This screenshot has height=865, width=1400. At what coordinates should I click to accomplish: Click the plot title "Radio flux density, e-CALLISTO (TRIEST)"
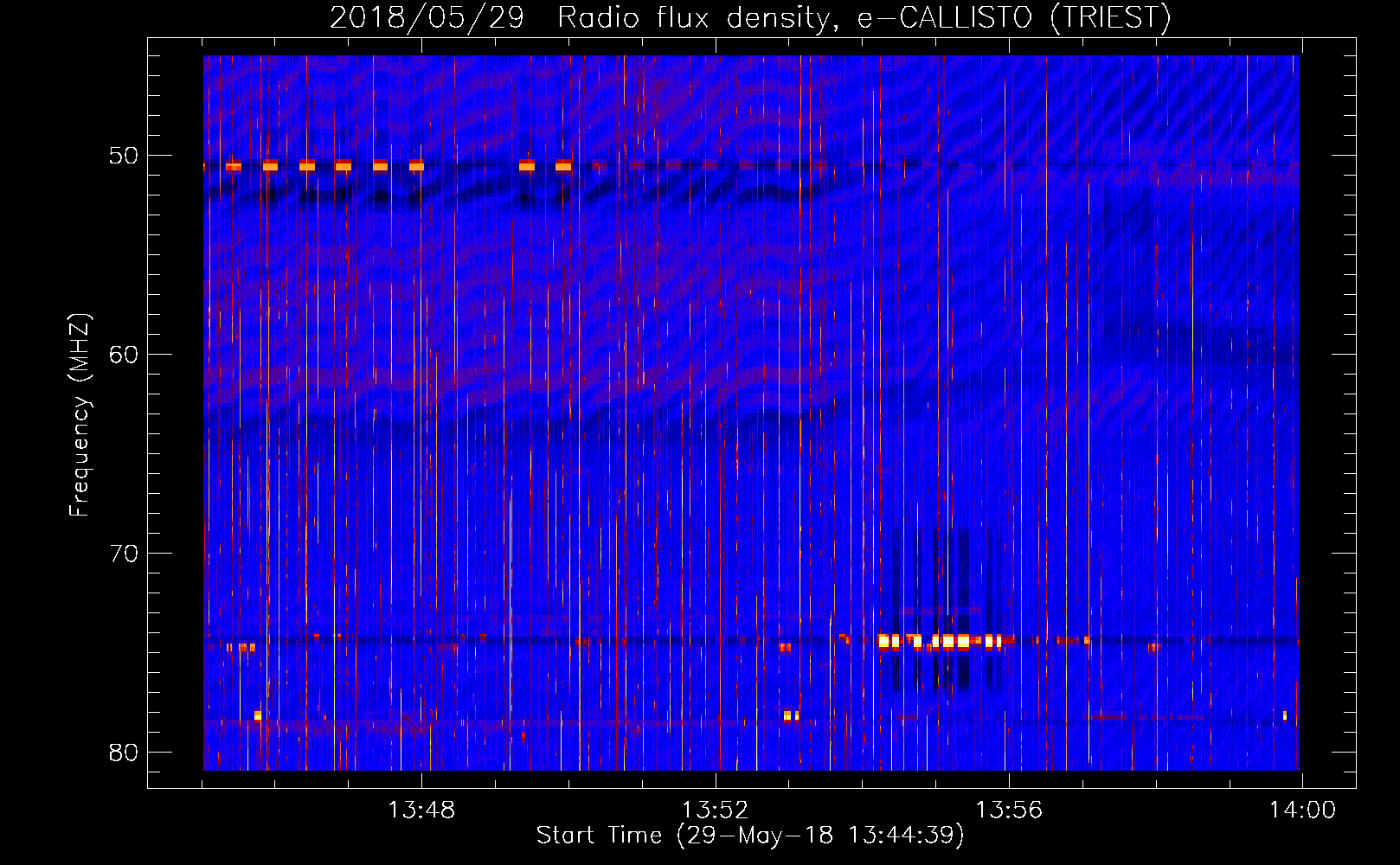pyautogui.click(x=864, y=17)
